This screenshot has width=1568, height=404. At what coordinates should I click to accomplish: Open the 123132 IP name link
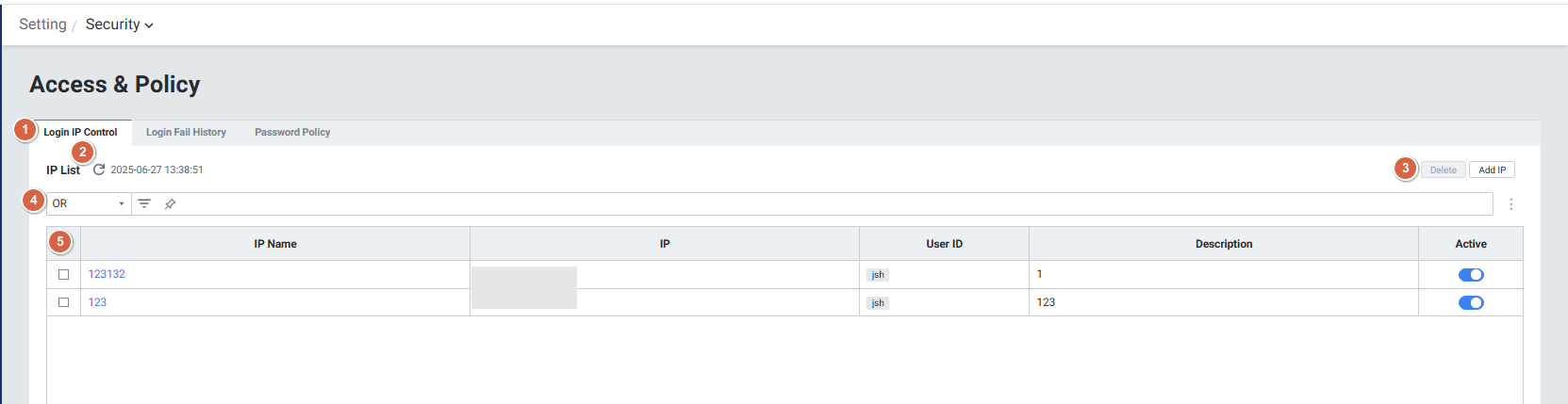(x=107, y=274)
